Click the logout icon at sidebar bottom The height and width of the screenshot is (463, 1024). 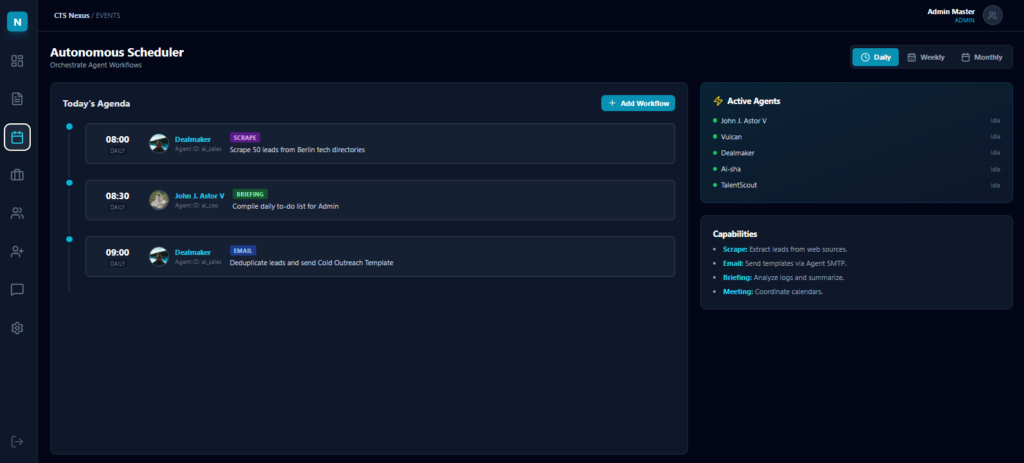17,441
